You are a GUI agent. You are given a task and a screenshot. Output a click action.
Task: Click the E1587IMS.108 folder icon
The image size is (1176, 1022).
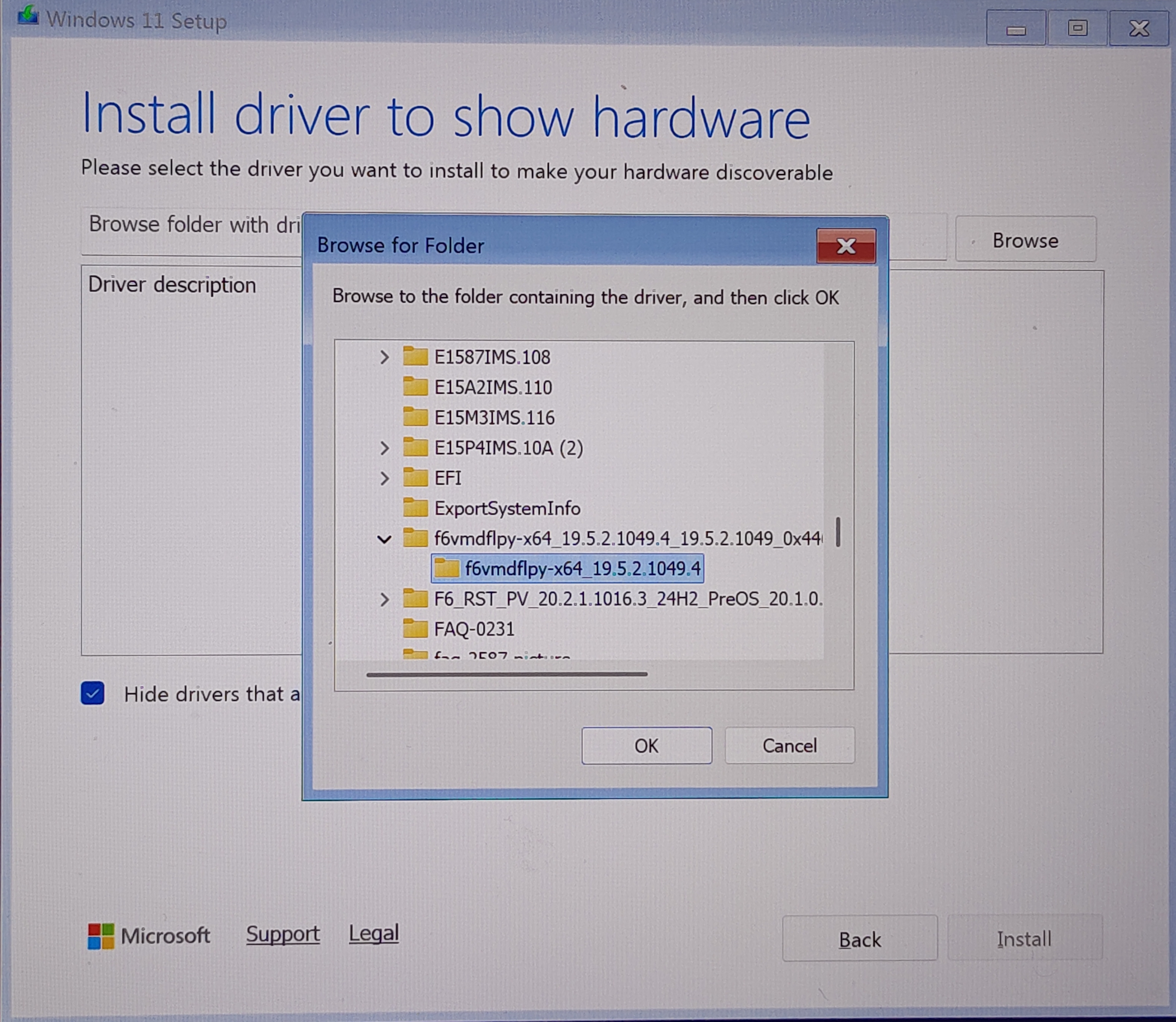coord(415,356)
